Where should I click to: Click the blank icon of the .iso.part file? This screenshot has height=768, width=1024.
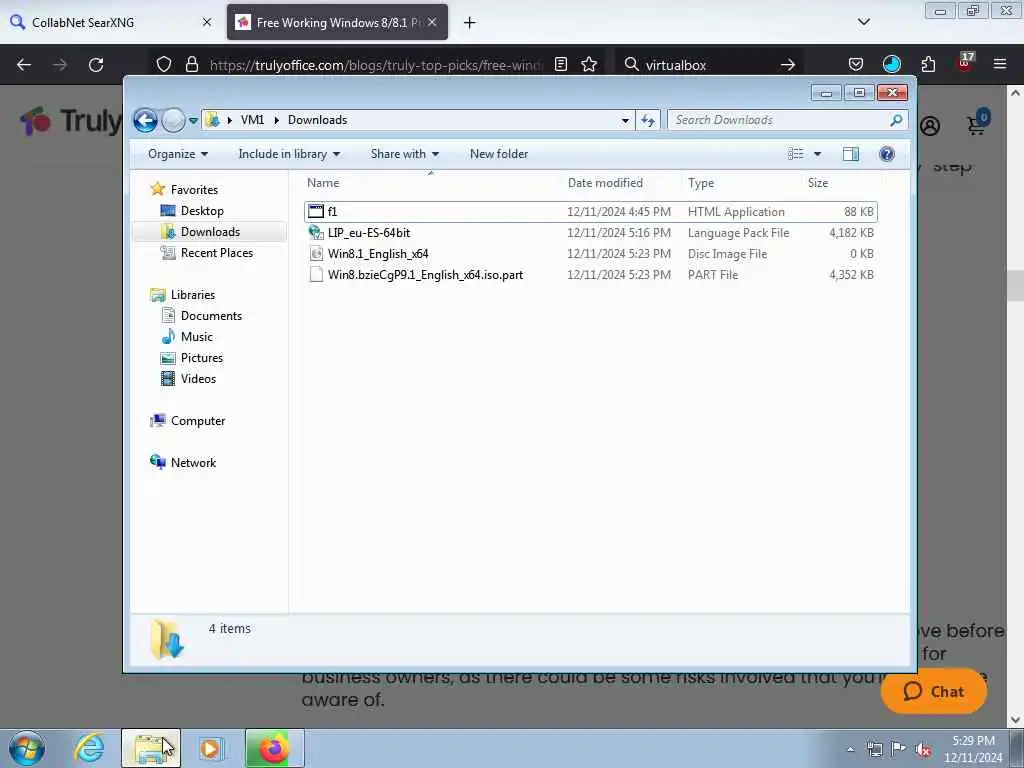(x=316, y=275)
